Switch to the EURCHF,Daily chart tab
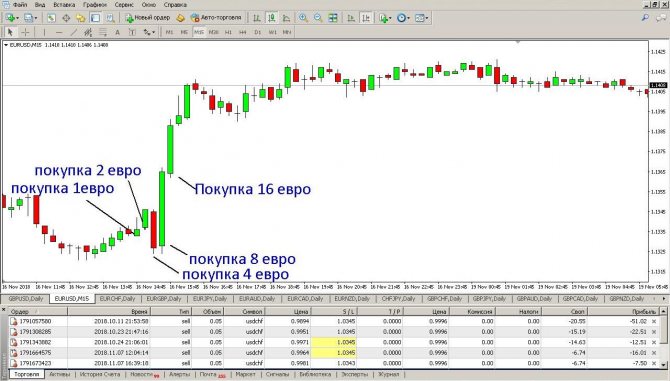Image resolution: width=670 pixels, height=381 pixels. 117,299
